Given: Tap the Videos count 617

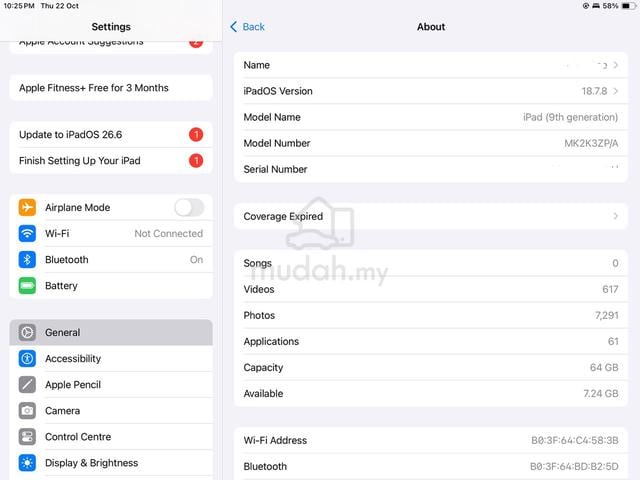Looking at the screenshot, I should pos(610,289).
